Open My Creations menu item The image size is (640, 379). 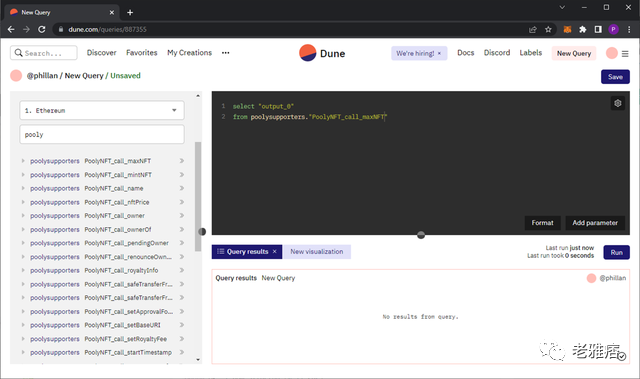tap(189, 53)
